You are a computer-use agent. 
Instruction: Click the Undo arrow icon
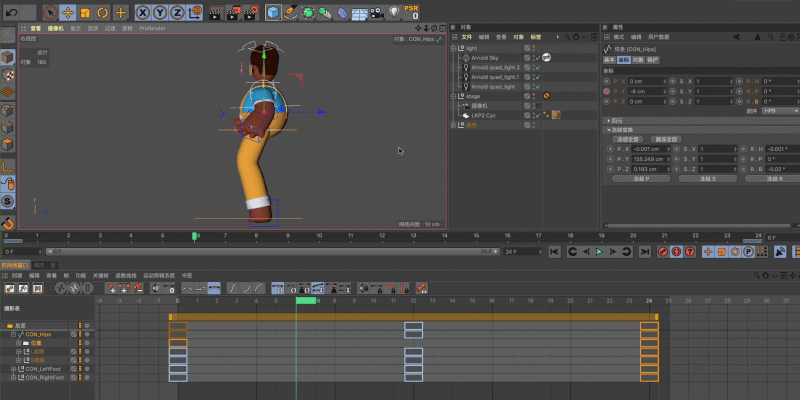pos(11,12)
